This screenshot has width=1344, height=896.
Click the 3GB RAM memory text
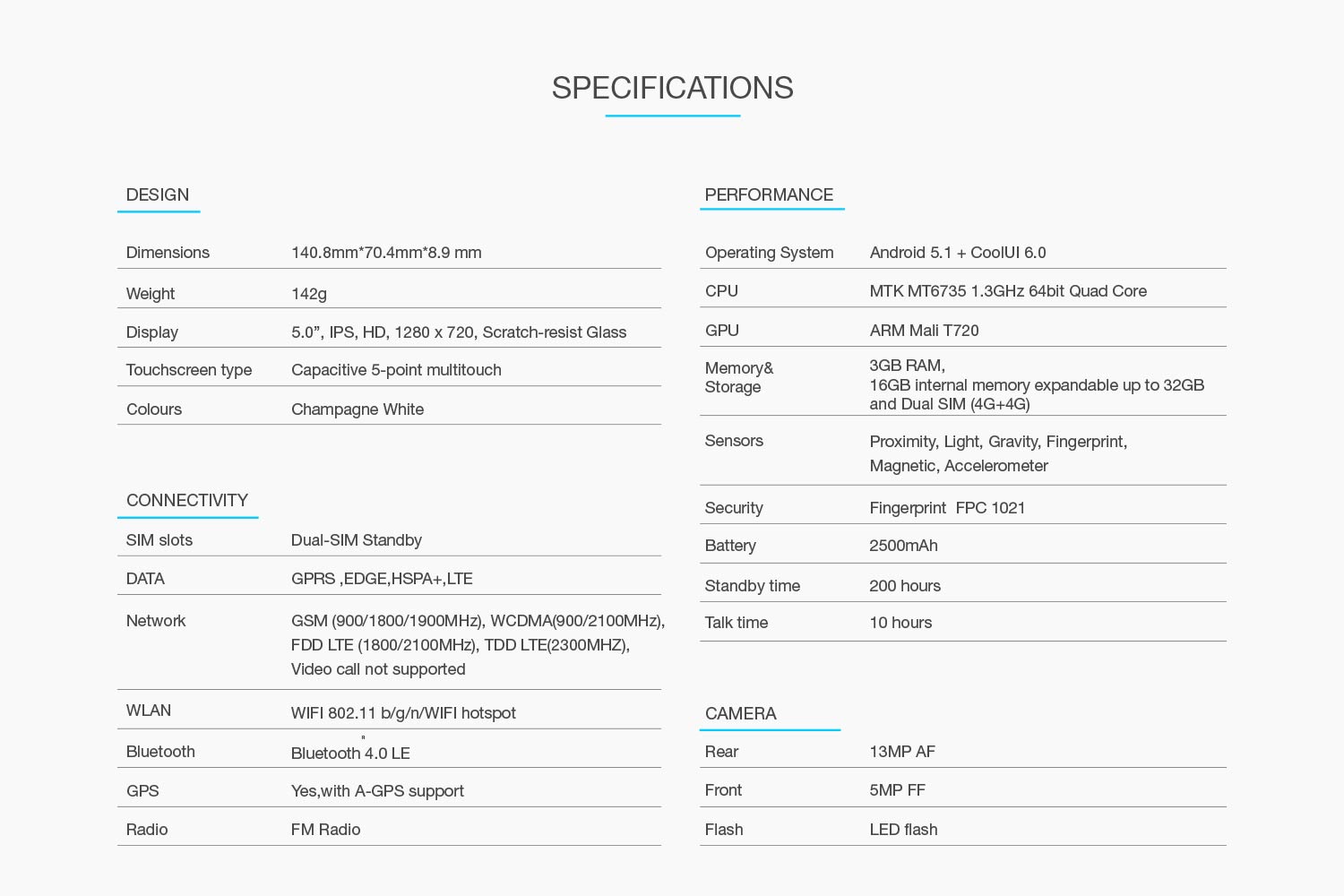coord(907,366)
